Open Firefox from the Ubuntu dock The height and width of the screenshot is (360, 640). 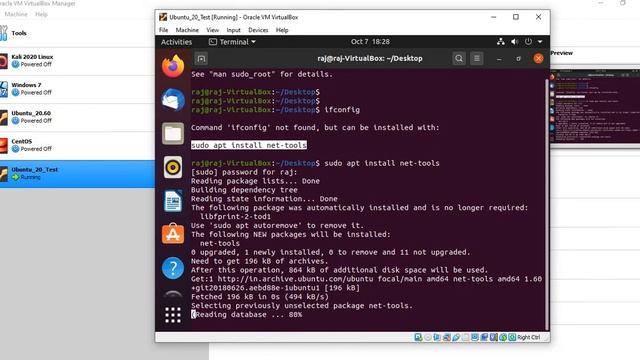coord(173,66)
